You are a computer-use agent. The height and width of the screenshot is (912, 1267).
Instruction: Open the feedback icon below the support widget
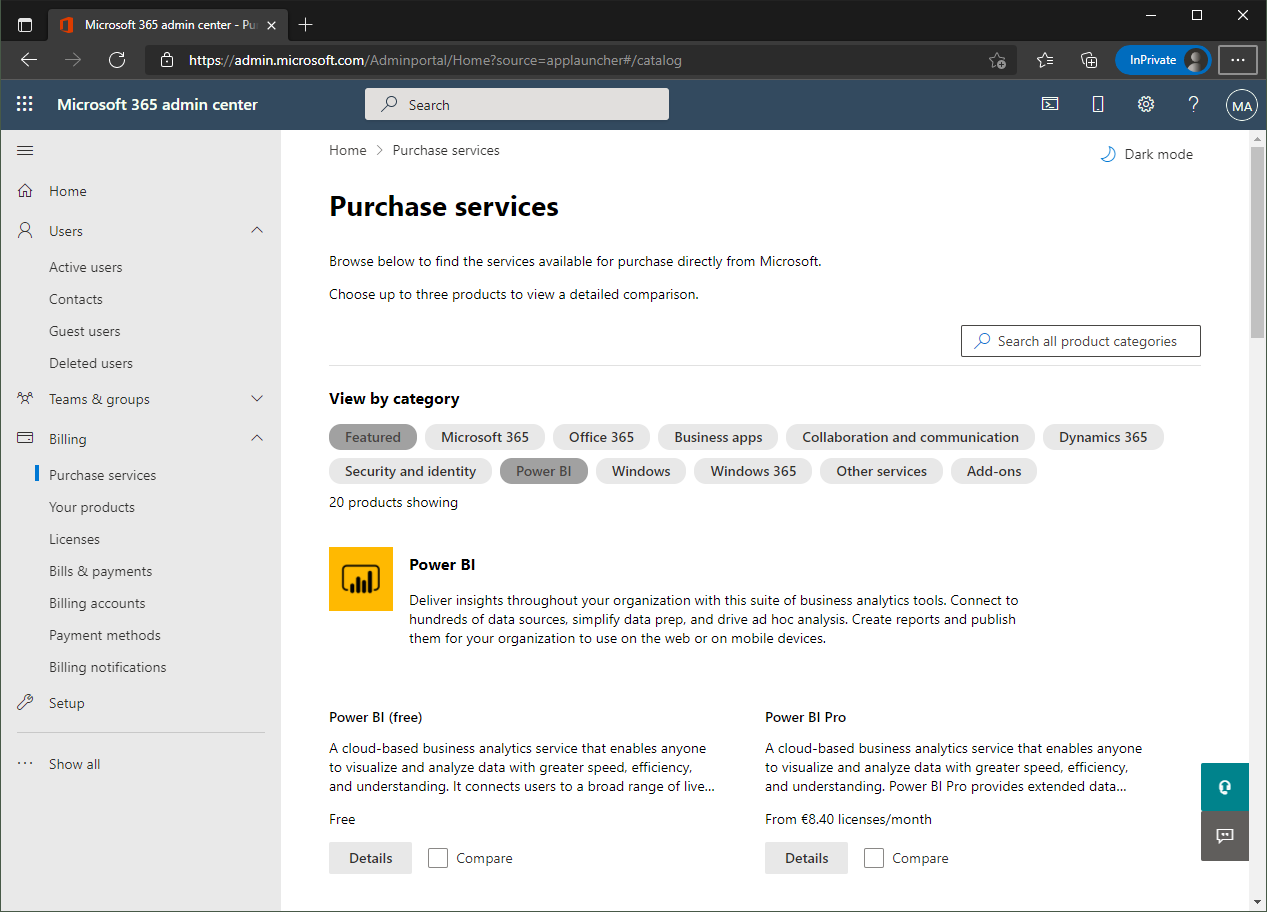click(x=1224, y=837)
